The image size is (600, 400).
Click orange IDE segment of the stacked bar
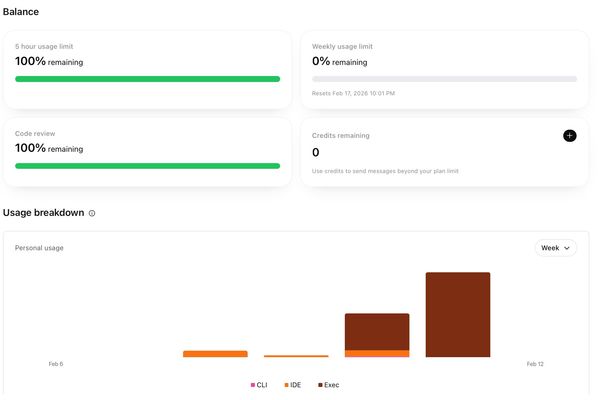point(377,353)
